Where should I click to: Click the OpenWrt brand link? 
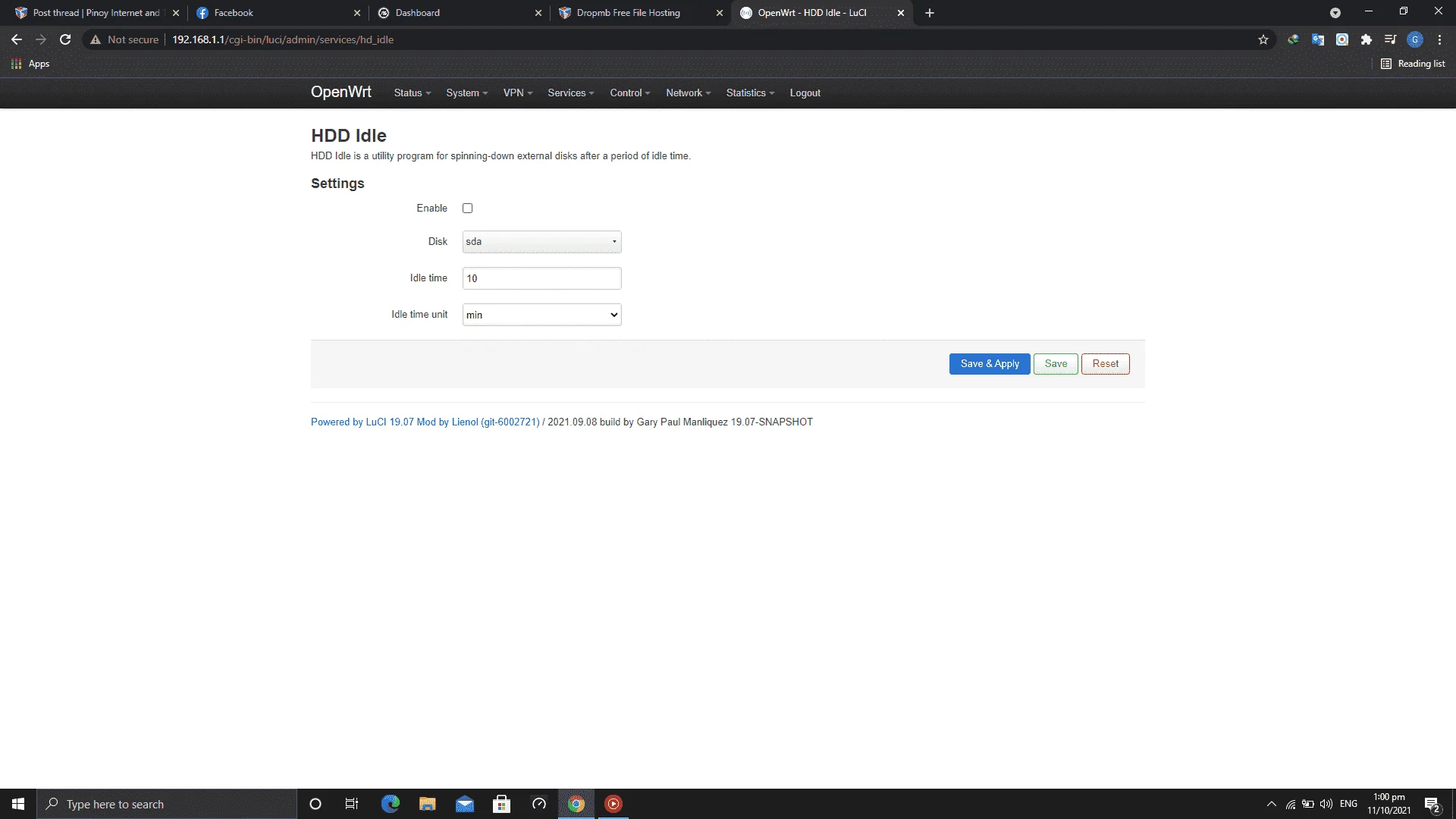(x=340, y=92)
